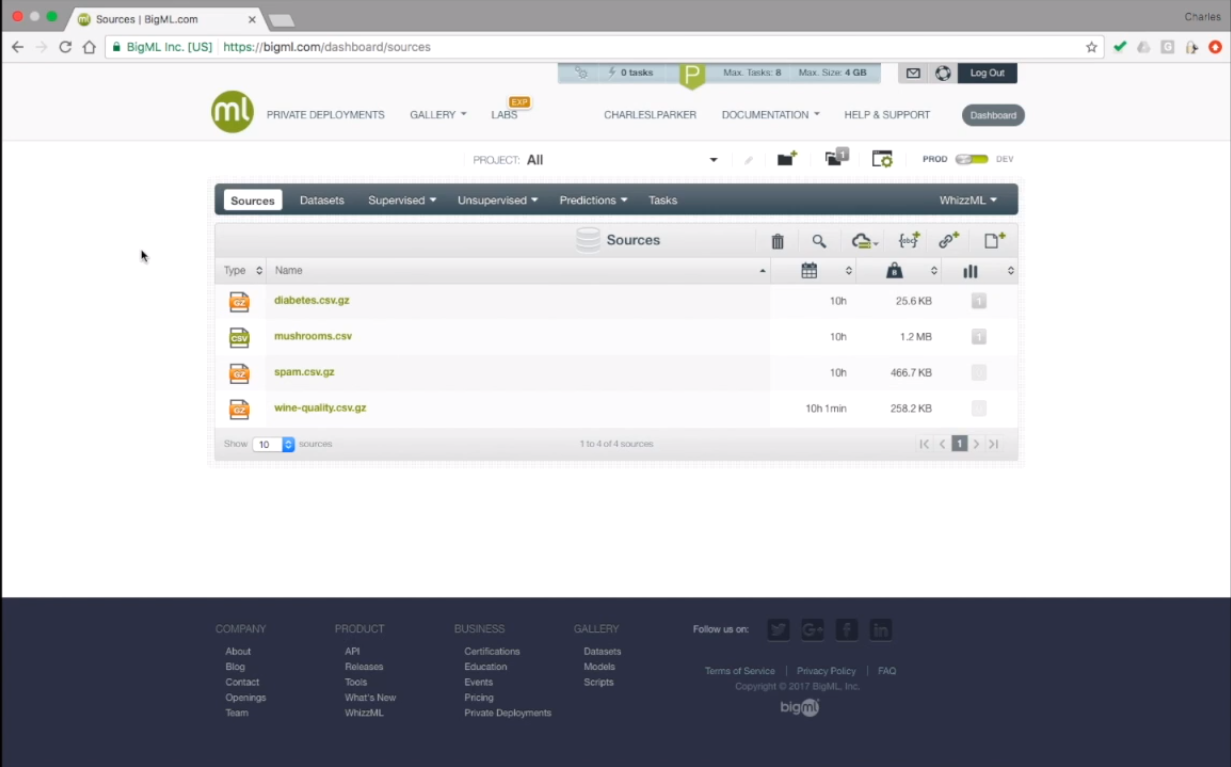Click the green P subscription badge

(692, 75)
